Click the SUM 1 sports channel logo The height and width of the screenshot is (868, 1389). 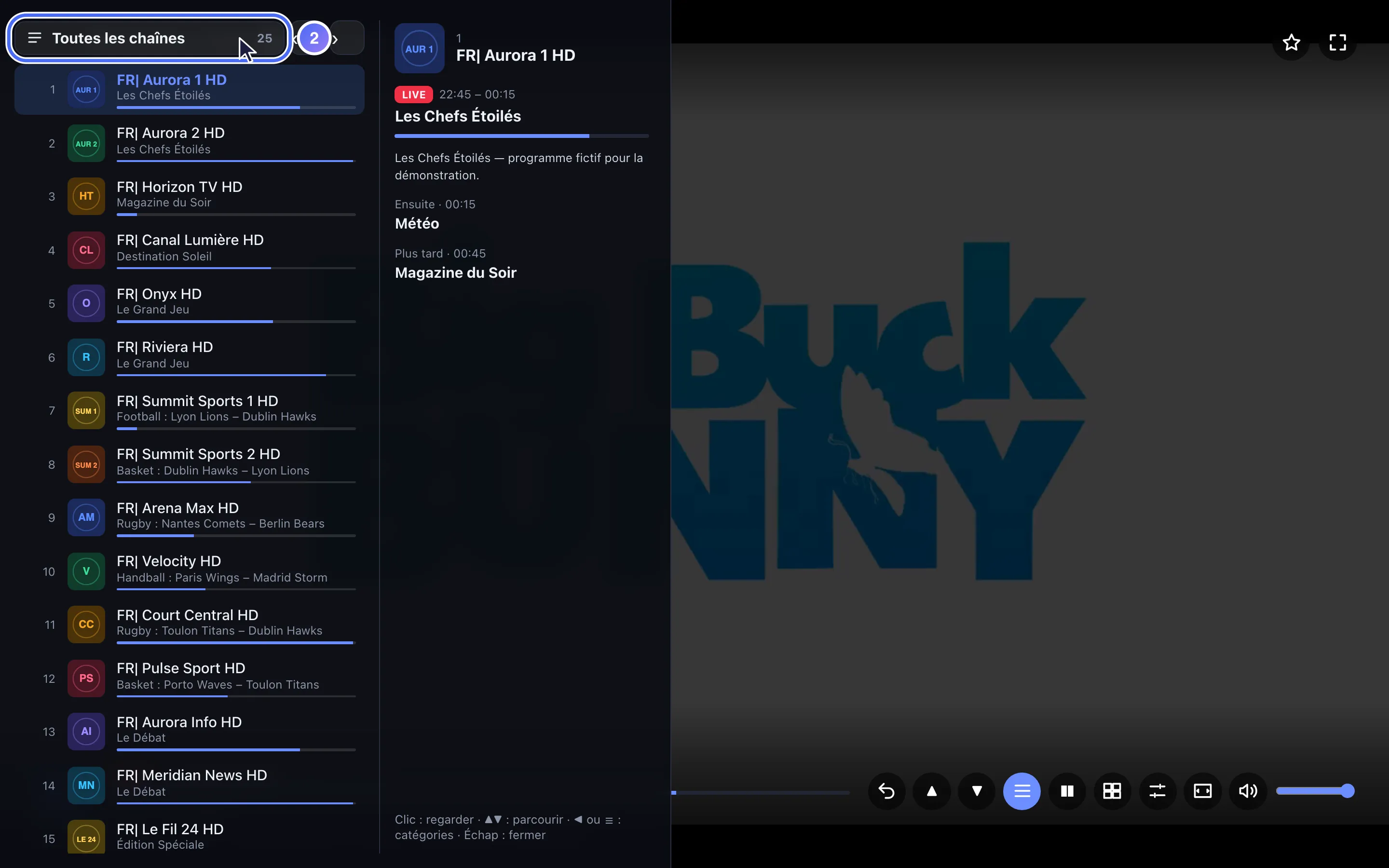coord(86,410)
